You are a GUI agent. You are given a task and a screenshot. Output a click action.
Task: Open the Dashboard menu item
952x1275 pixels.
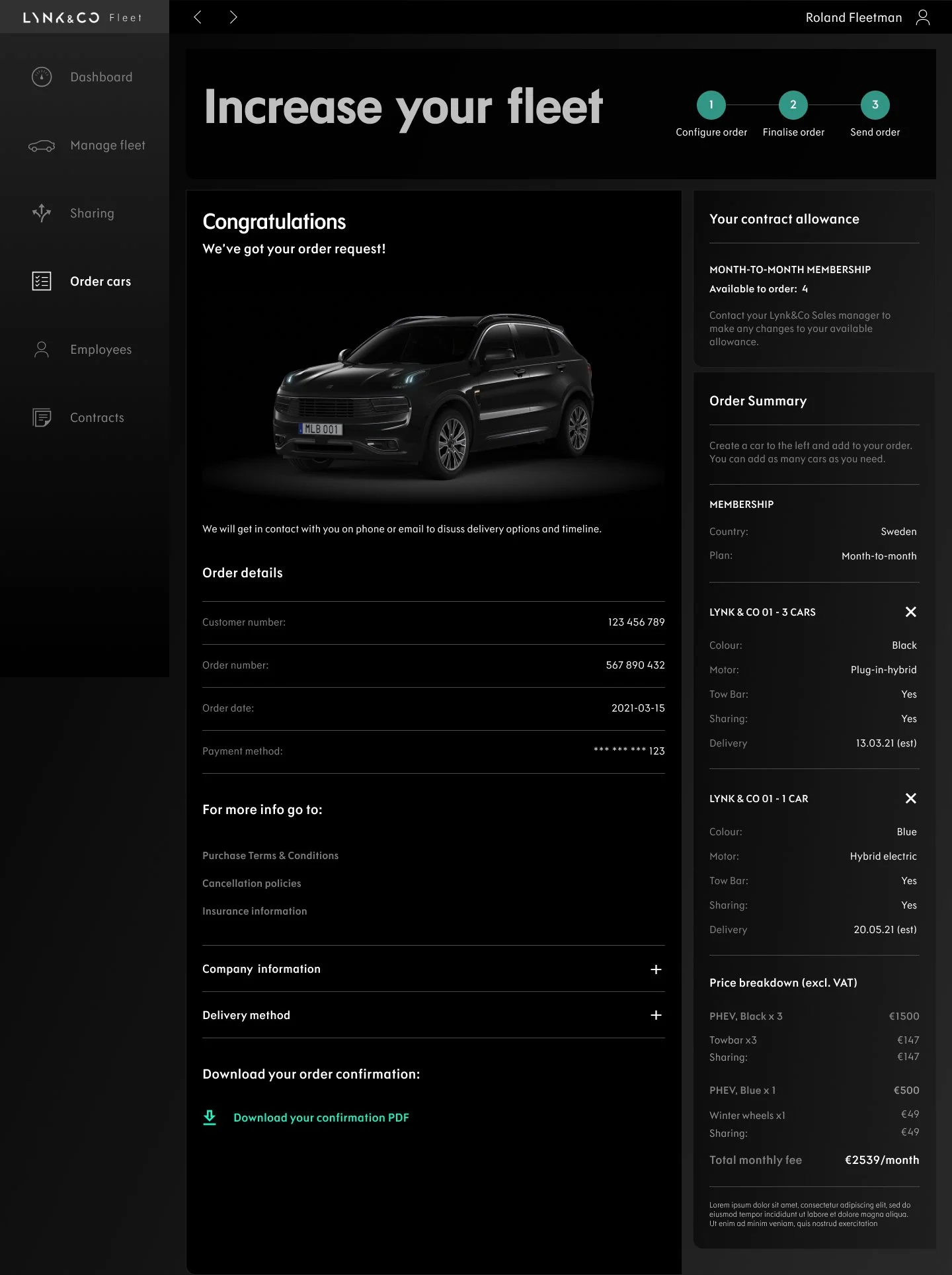(101, 77)
